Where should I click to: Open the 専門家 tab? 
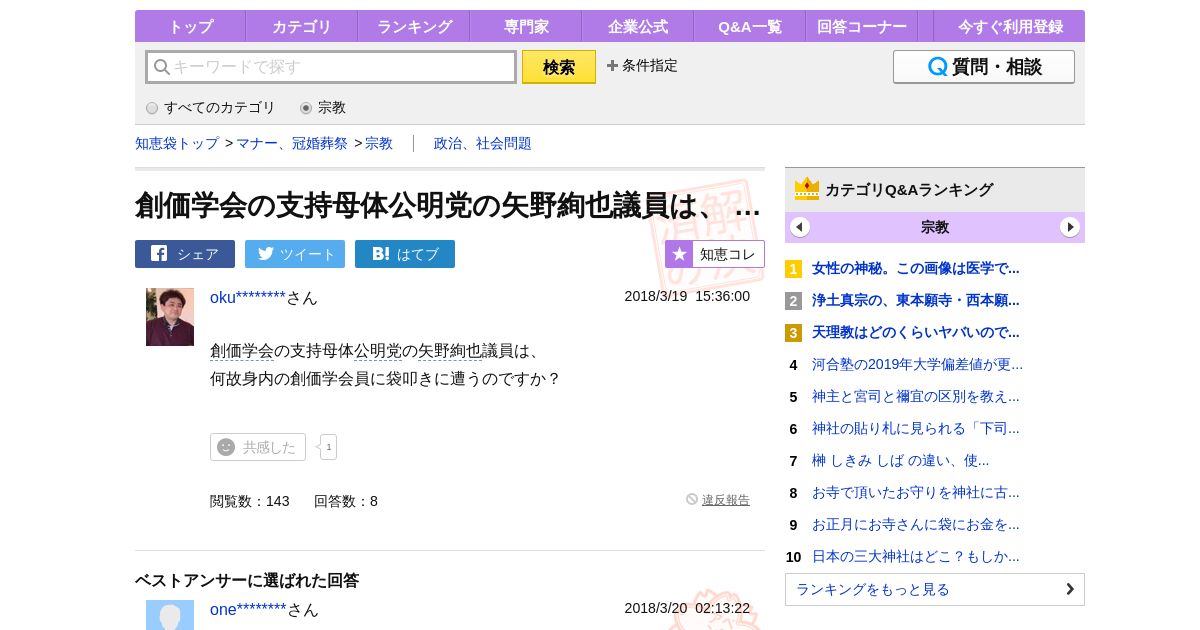click(x=525, y=27)
